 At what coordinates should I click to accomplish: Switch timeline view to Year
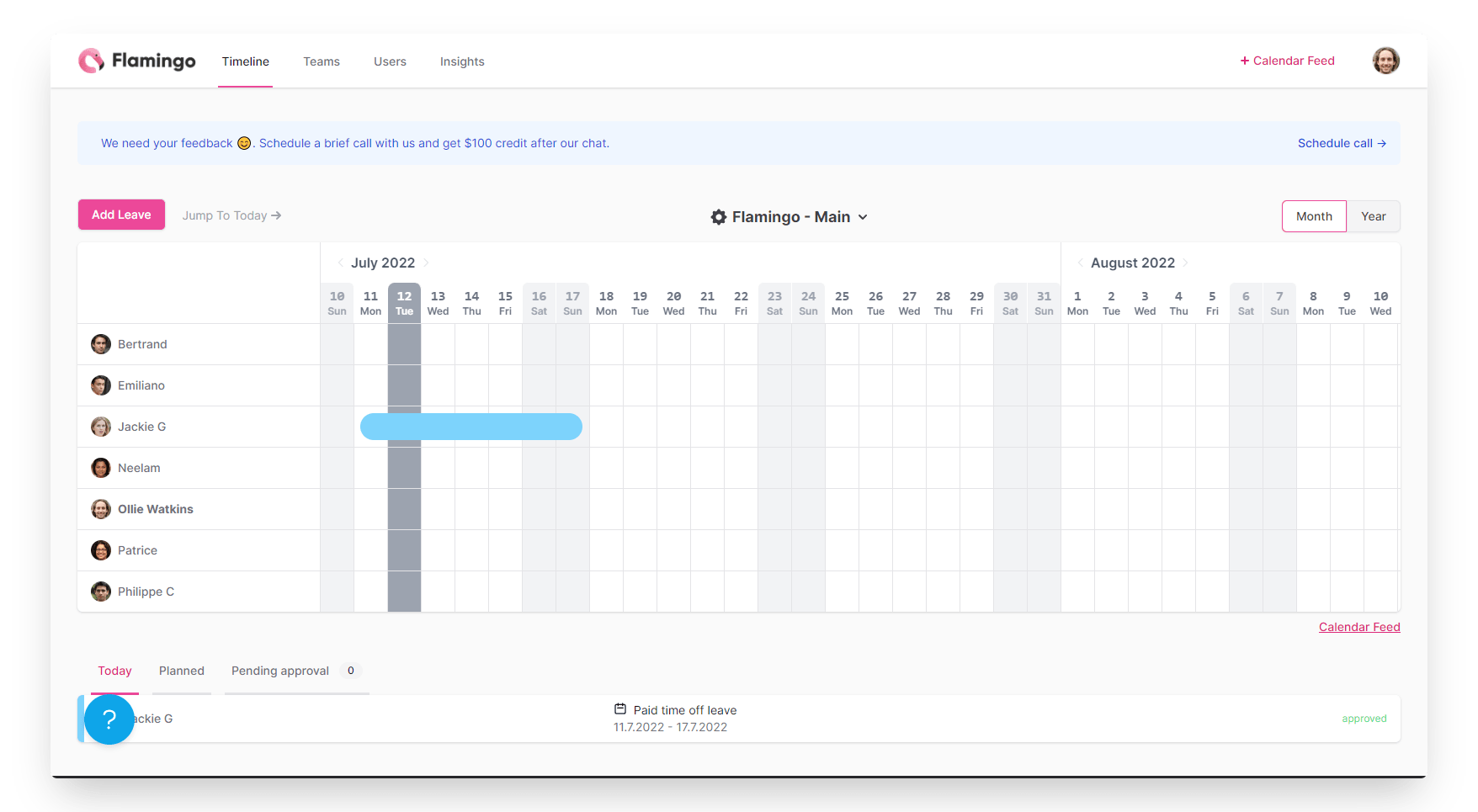[1373, 216]
